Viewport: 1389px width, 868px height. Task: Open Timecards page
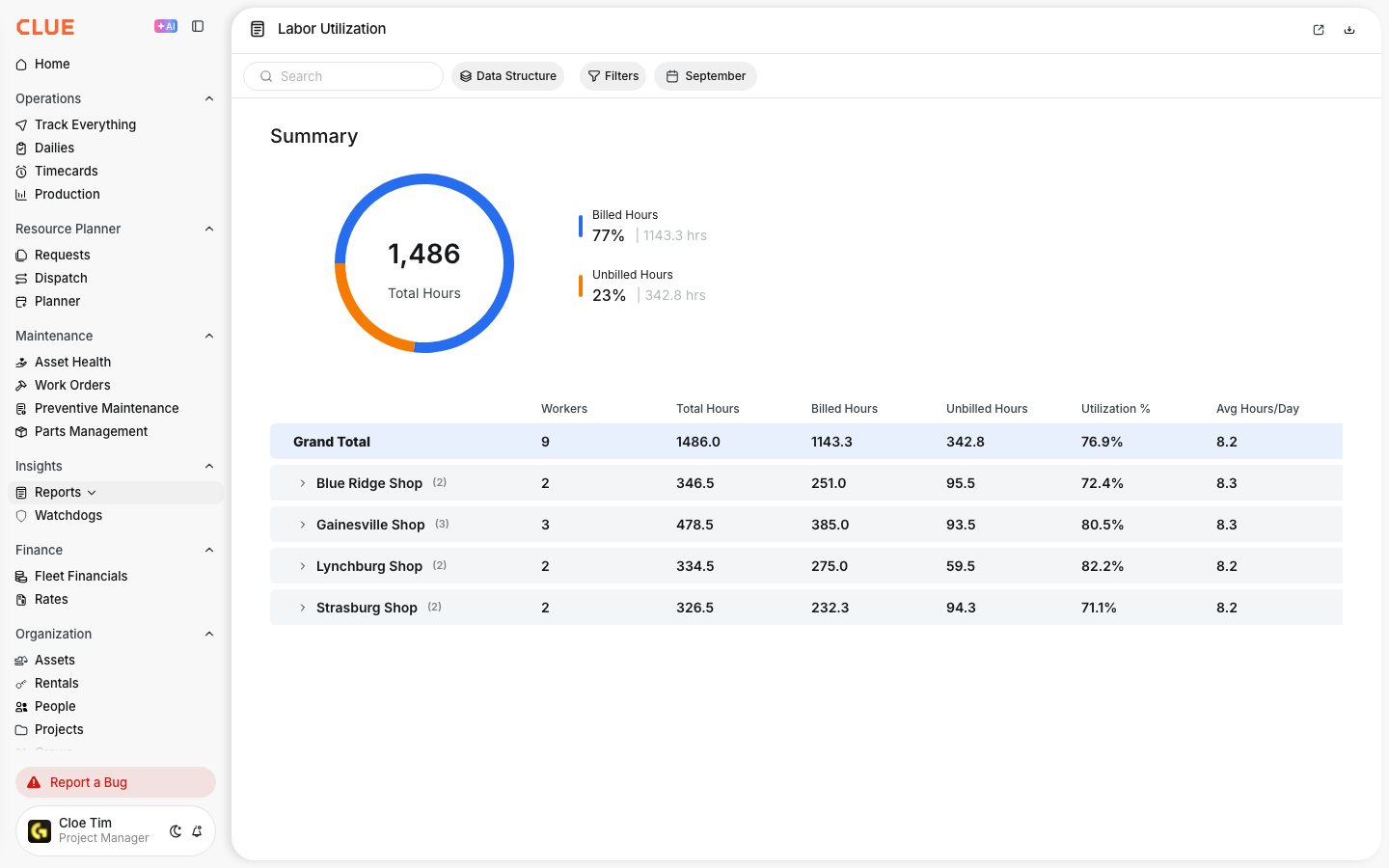(66, 171)
